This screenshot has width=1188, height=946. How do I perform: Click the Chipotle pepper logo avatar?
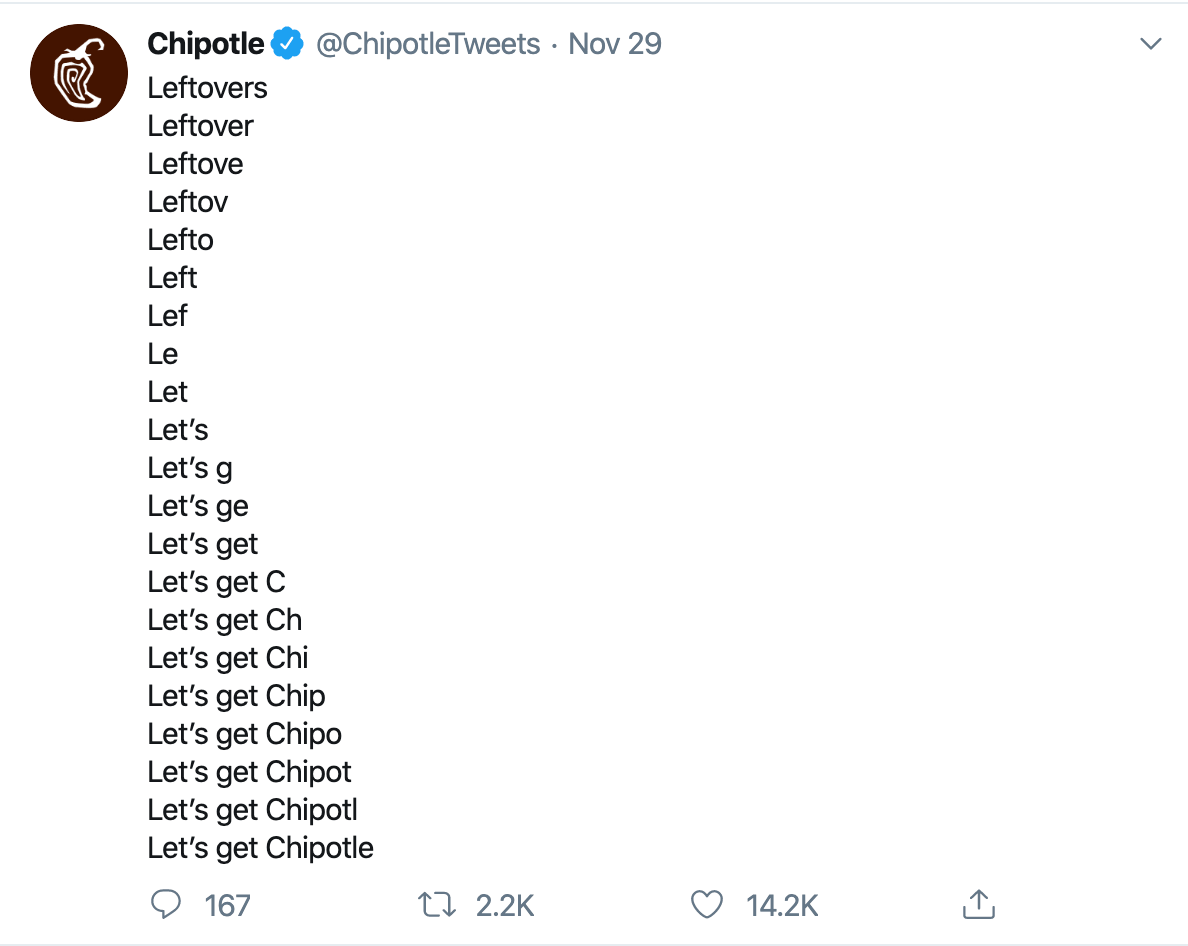click(79, 72)
